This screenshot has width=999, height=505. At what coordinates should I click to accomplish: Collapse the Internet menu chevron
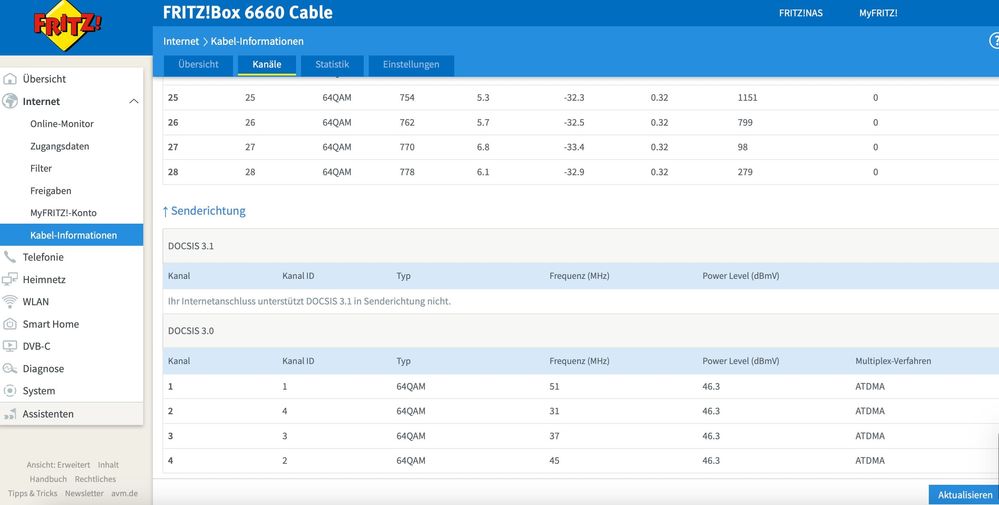click(134, 102)
